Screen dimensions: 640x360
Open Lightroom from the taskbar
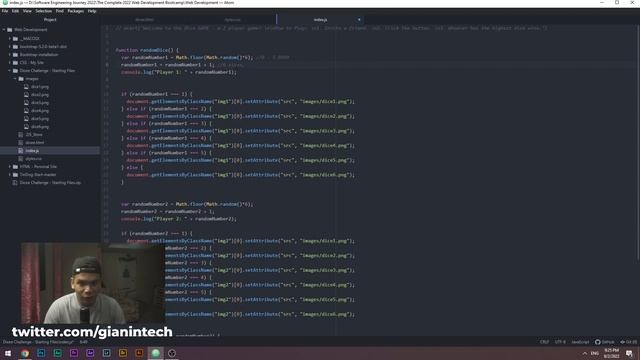click(107, 353)
